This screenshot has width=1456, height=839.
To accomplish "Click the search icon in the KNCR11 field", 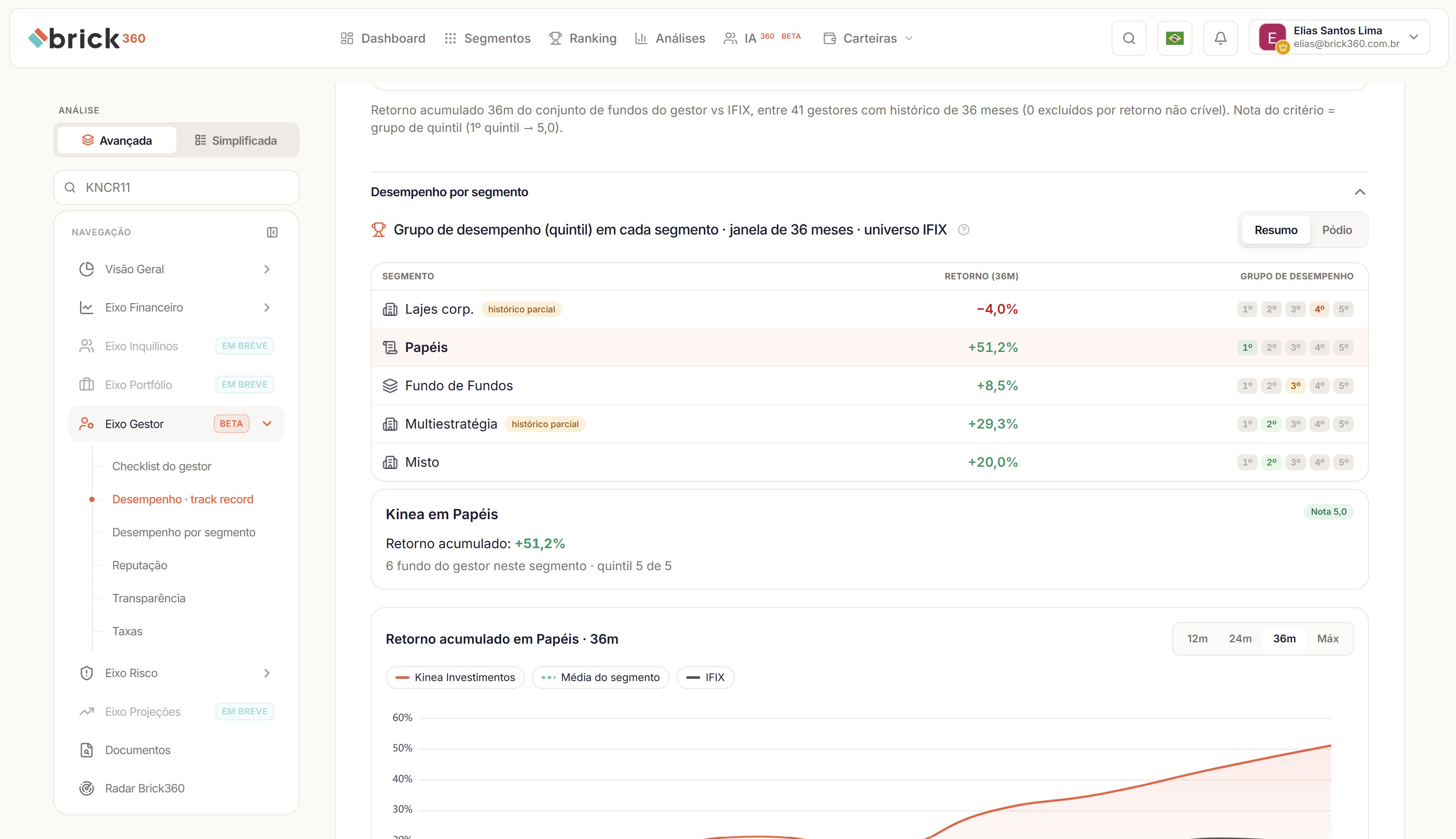I will point(70,187).
